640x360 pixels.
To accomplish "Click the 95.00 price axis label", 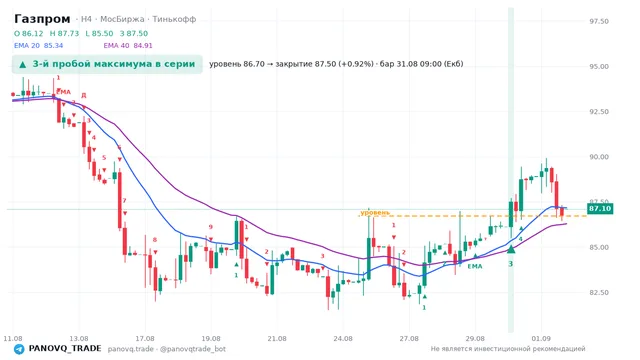I will (x=599, y=67).
